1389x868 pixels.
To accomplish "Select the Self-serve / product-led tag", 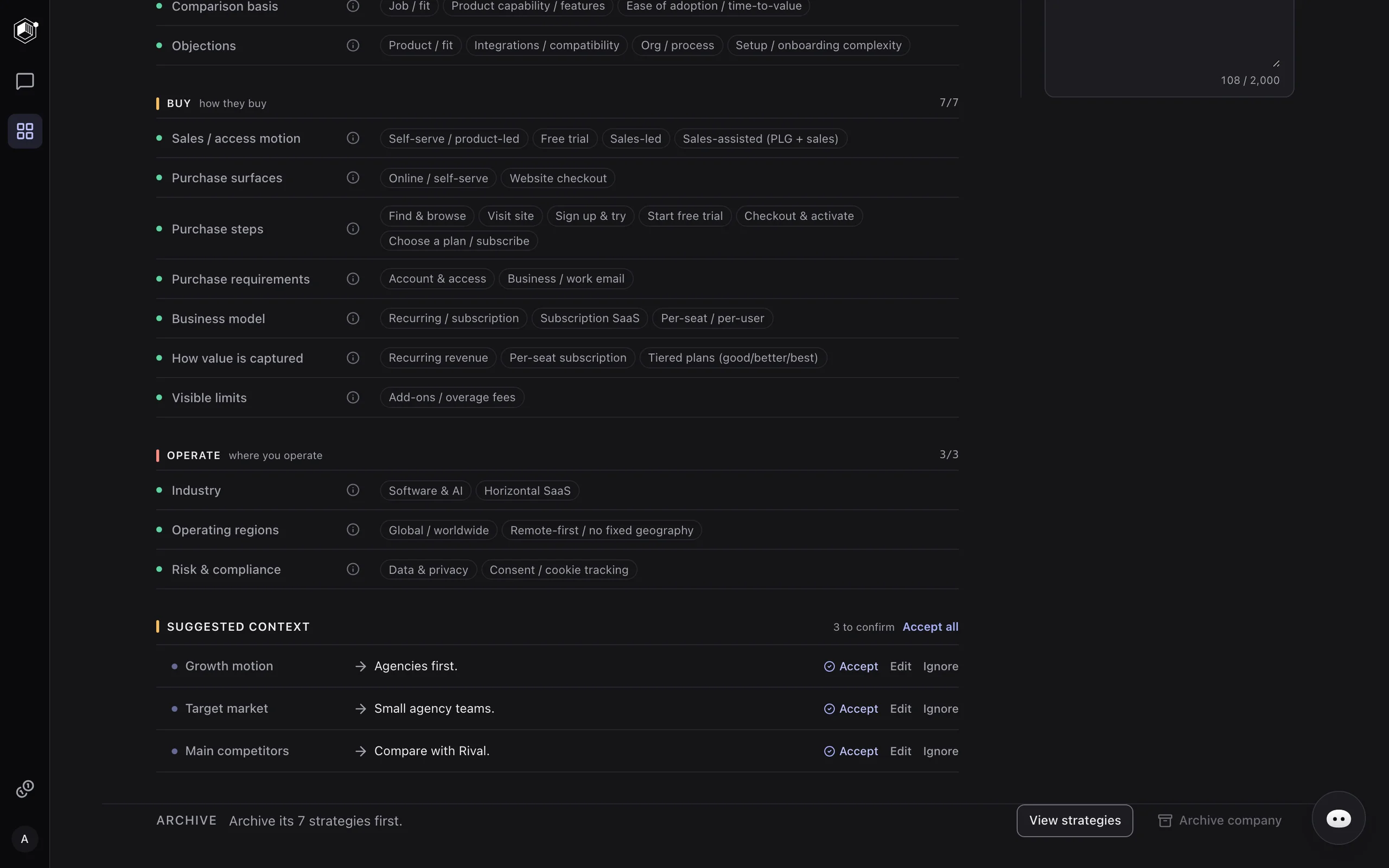I will (454, 139).
